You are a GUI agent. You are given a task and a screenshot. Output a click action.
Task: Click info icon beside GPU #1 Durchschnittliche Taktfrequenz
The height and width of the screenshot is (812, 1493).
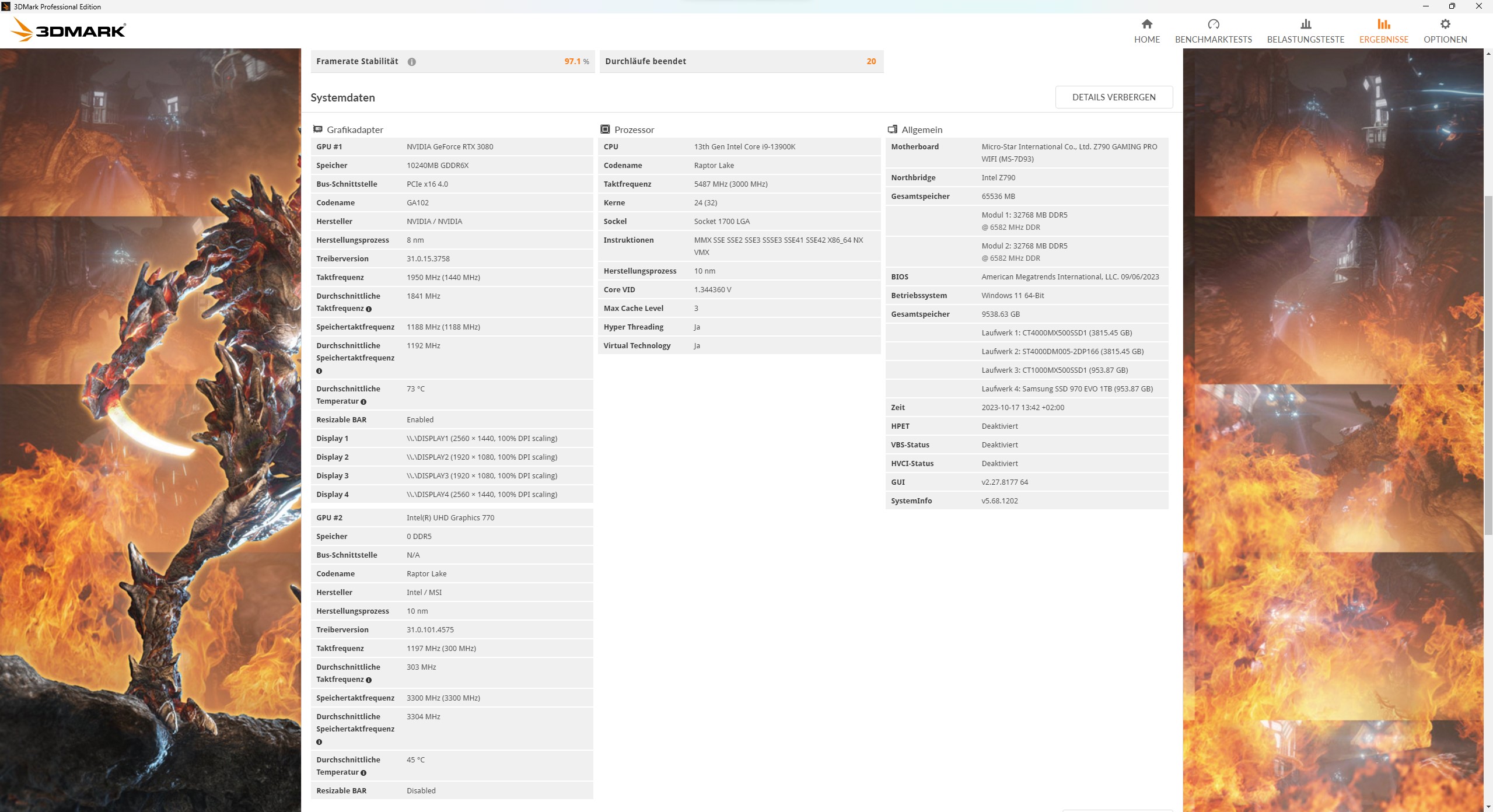(x=368, y=309)
